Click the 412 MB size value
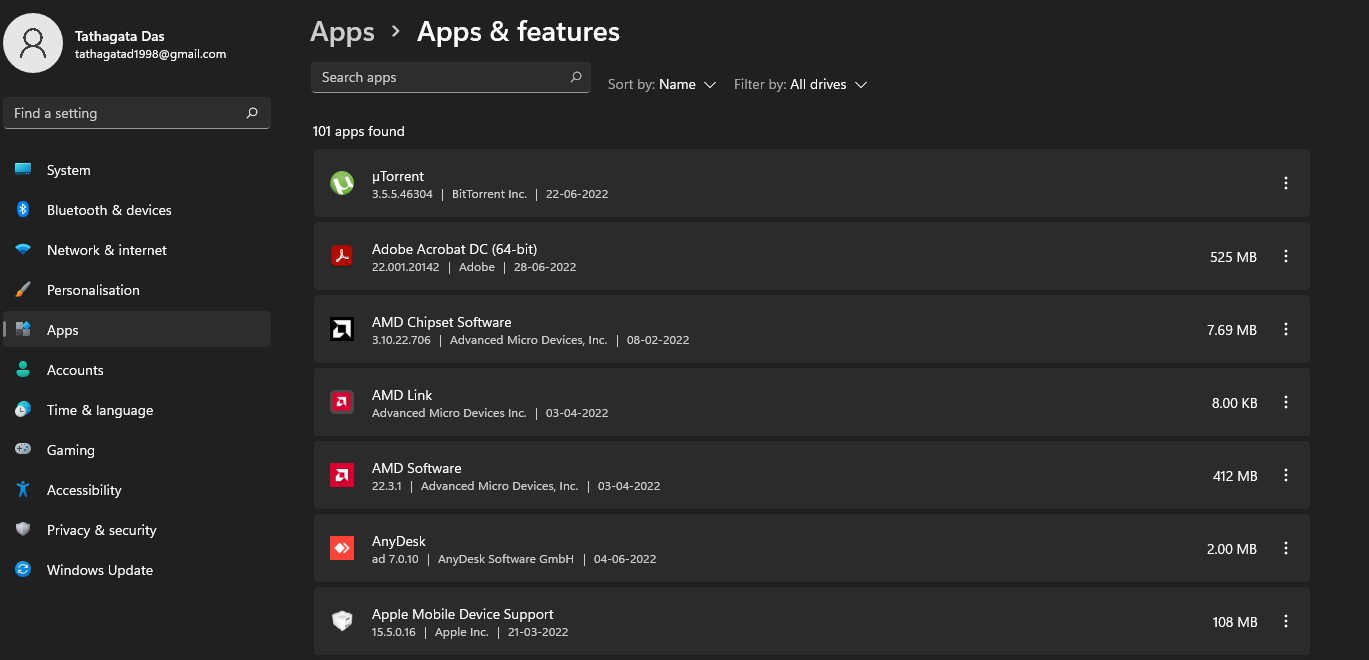Image resolution: width=1369 pixels, height=660 pixels. click(x=1235, y=476)
